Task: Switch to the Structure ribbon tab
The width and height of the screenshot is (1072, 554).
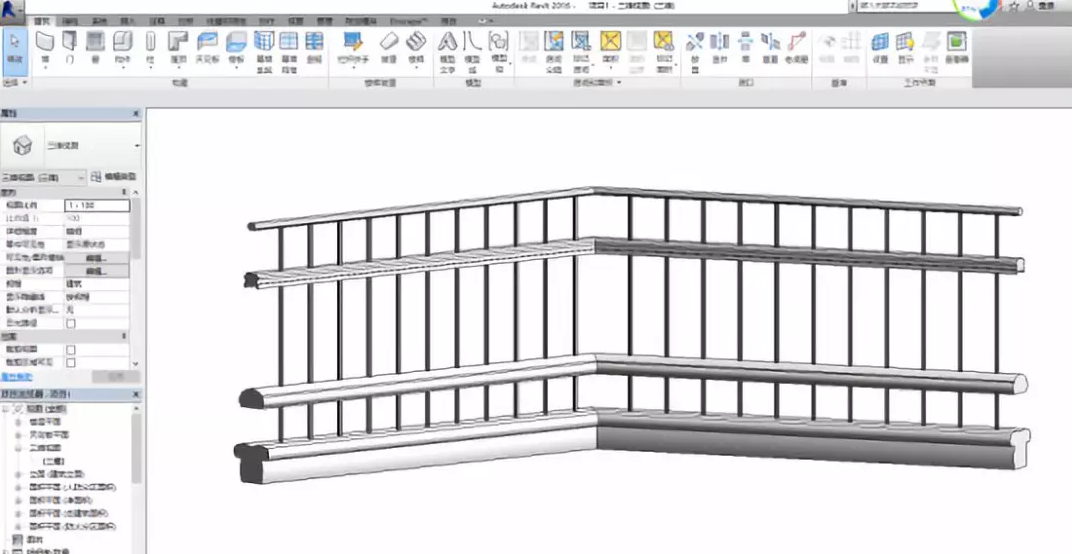Action: [x=70, y=21]
